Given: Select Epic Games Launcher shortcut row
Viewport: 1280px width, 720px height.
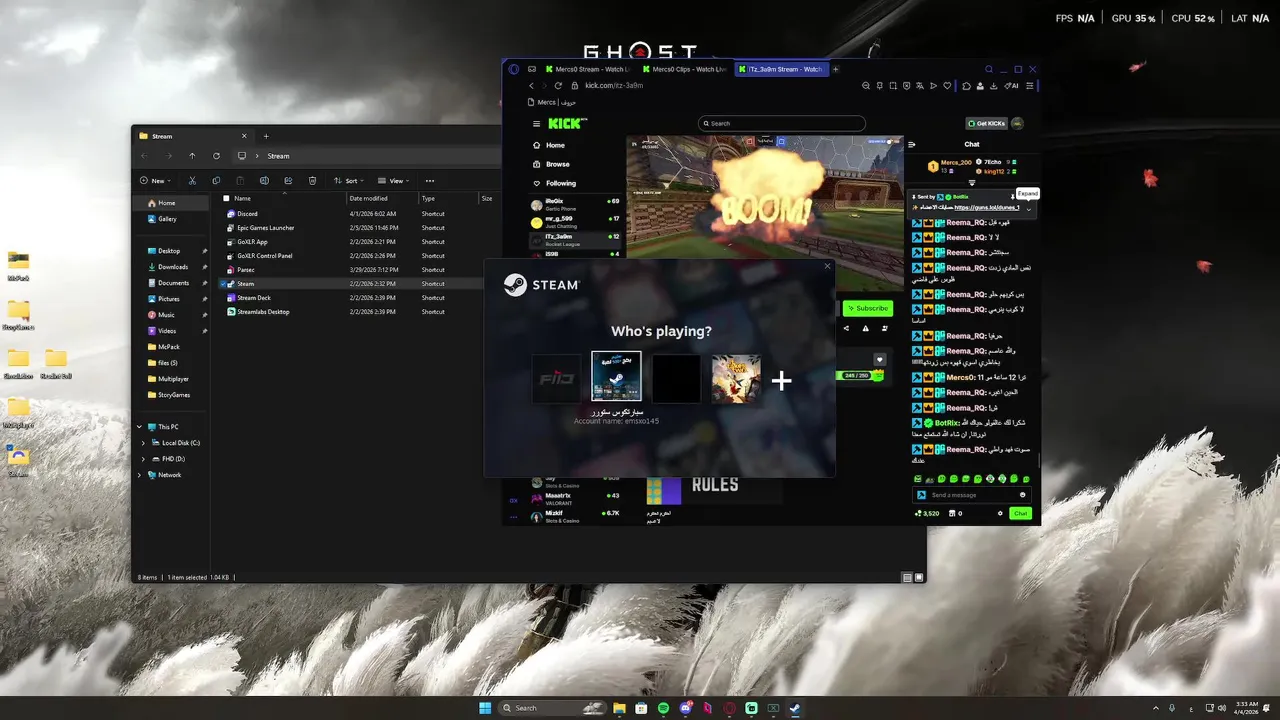Looking at the screenshot, I should [360, 228].
